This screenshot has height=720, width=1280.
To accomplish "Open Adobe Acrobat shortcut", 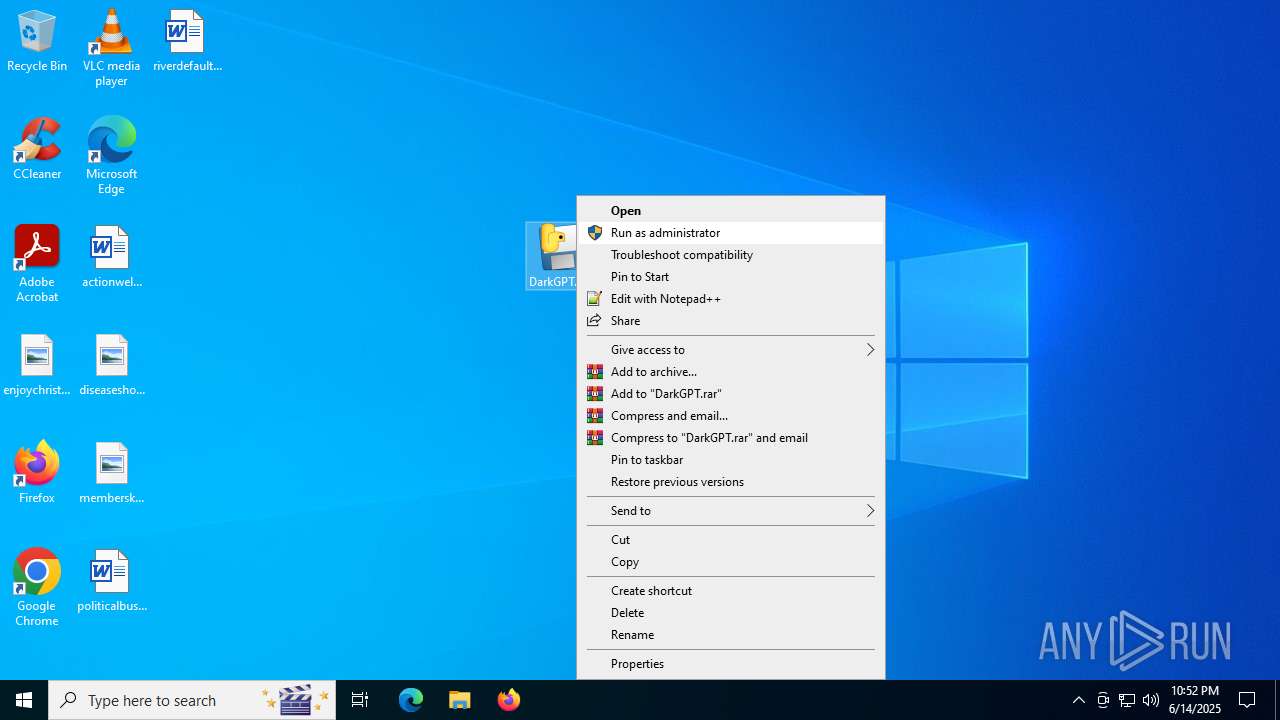I will [37, 264].
